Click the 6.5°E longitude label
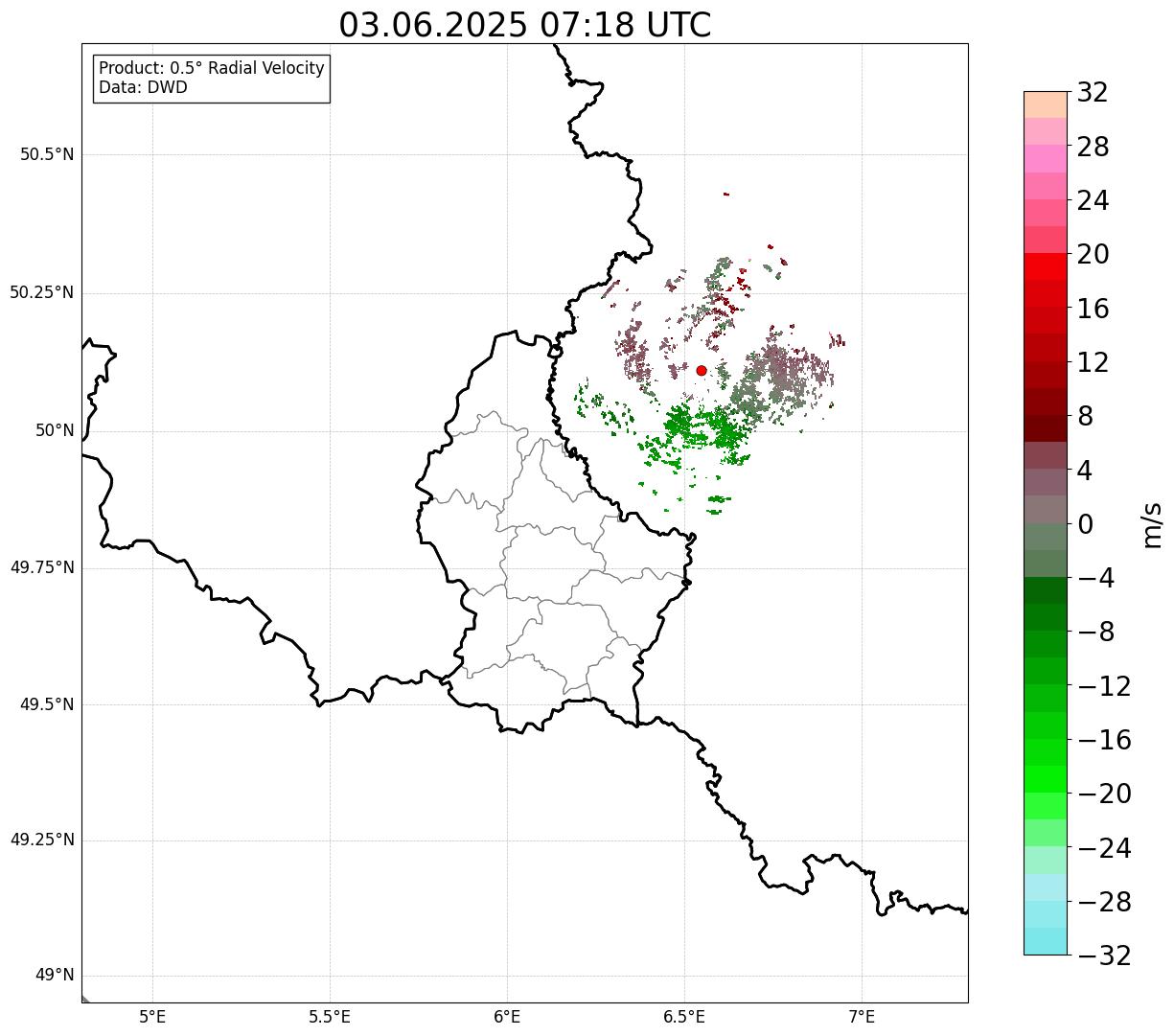 click(684, 1017)
